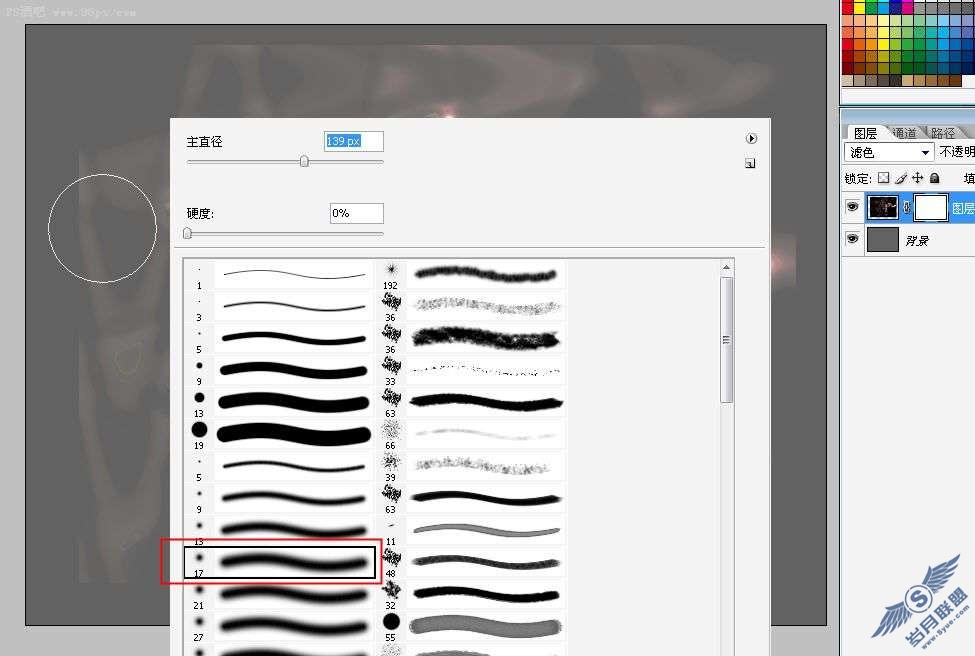This screenshot has width=975, height=656.
Task: Select the soft round 17 brush preset
Action: 280,562
